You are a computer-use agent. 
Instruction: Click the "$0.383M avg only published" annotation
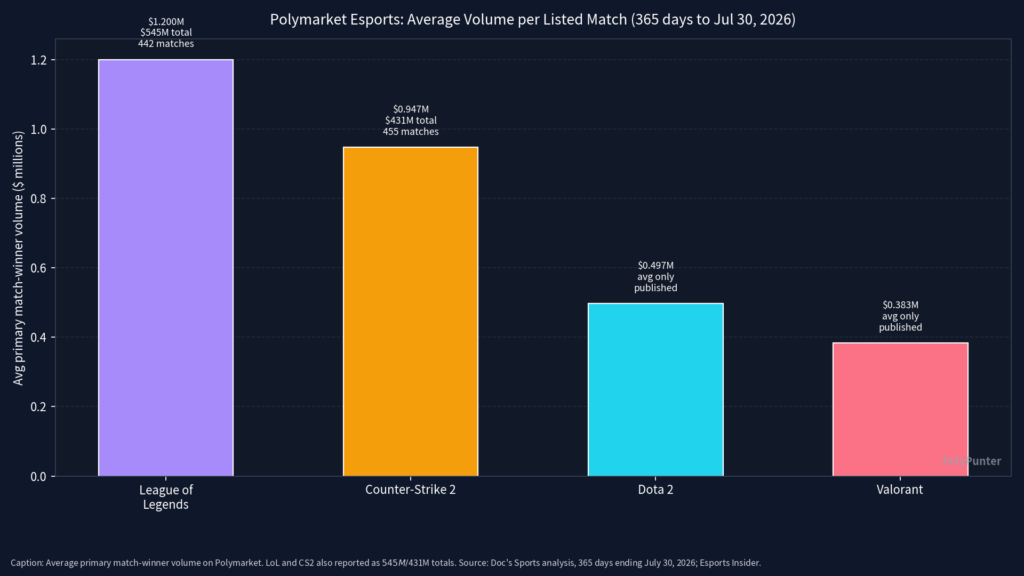click(x=901, y=316)
